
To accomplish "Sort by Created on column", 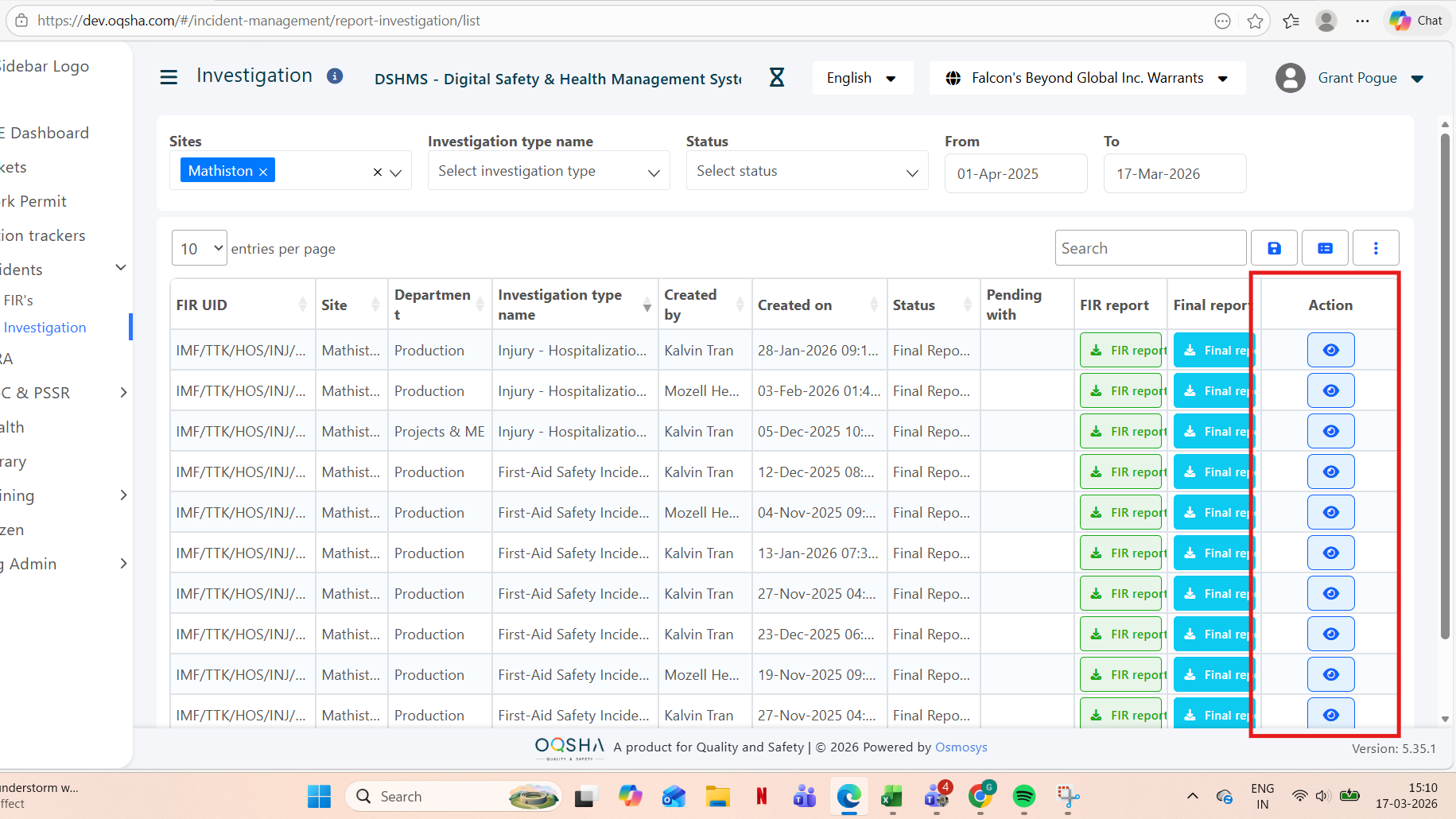I will tap(874, 305).
